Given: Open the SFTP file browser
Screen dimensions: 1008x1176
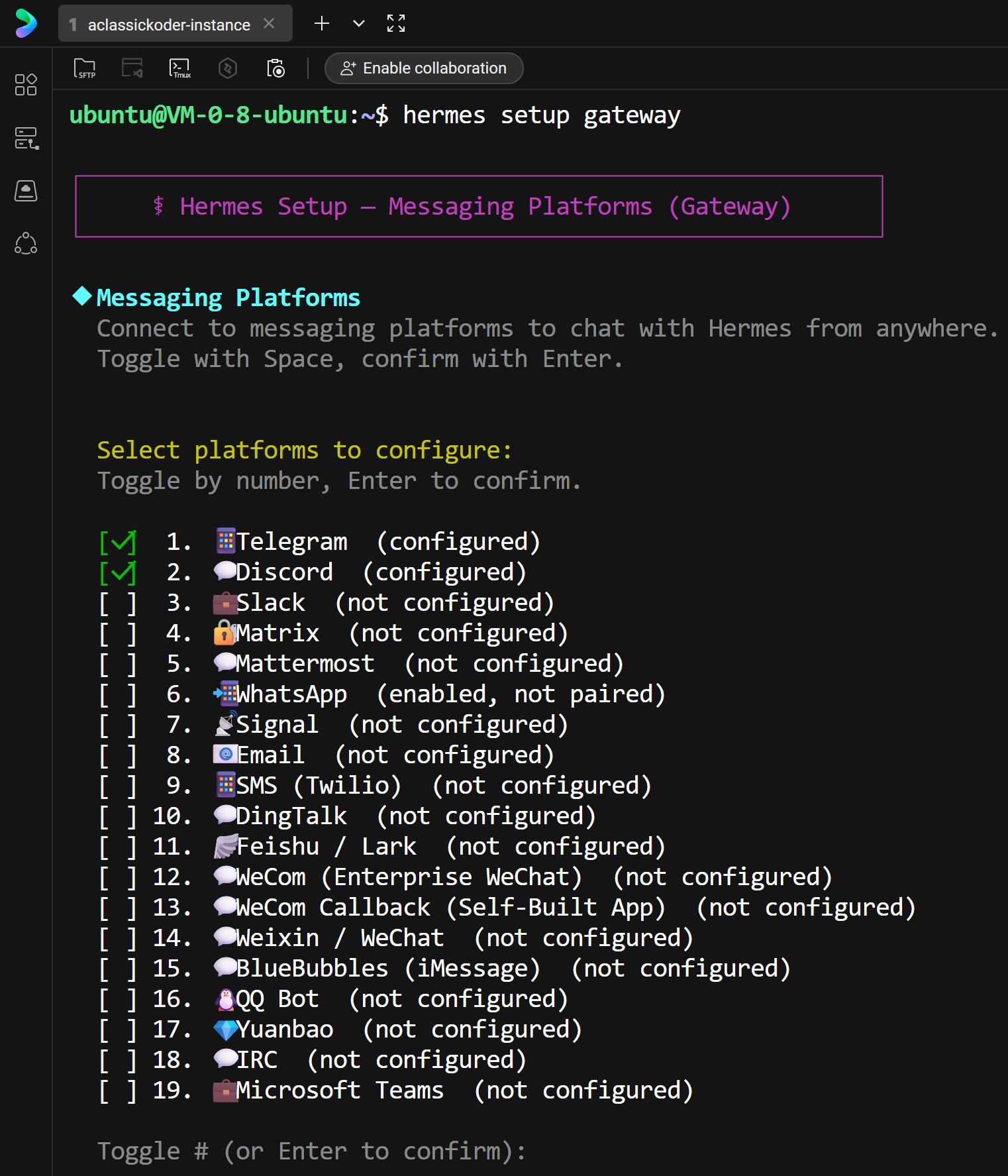Looking at the screenshot, I should coord(85,68).
